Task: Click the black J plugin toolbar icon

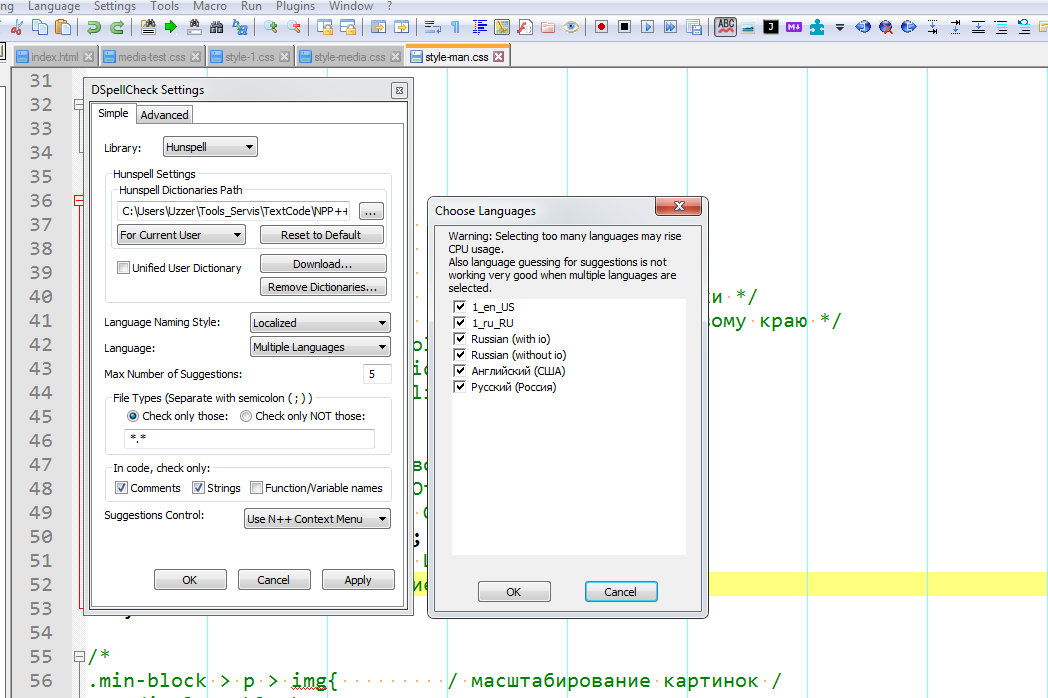Action: pyautogui.click(x=771, y=27)
